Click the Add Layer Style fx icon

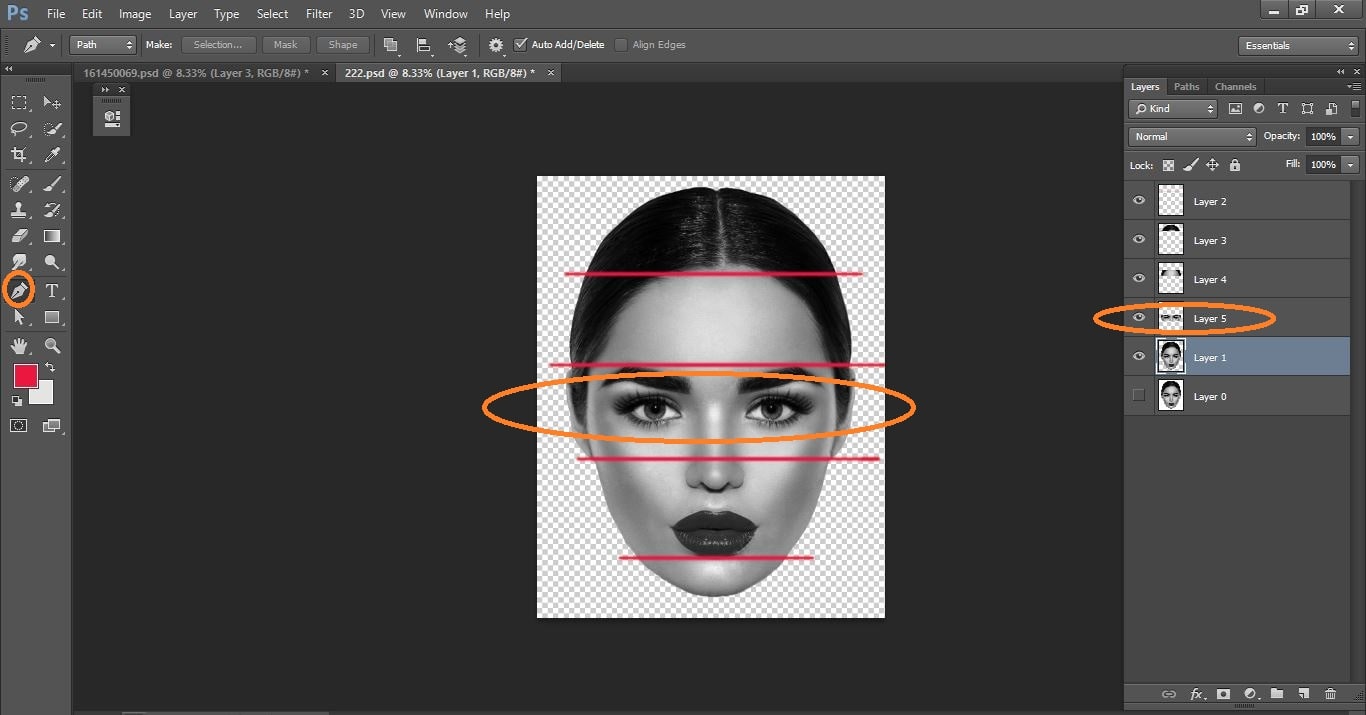click(1198, 693)
